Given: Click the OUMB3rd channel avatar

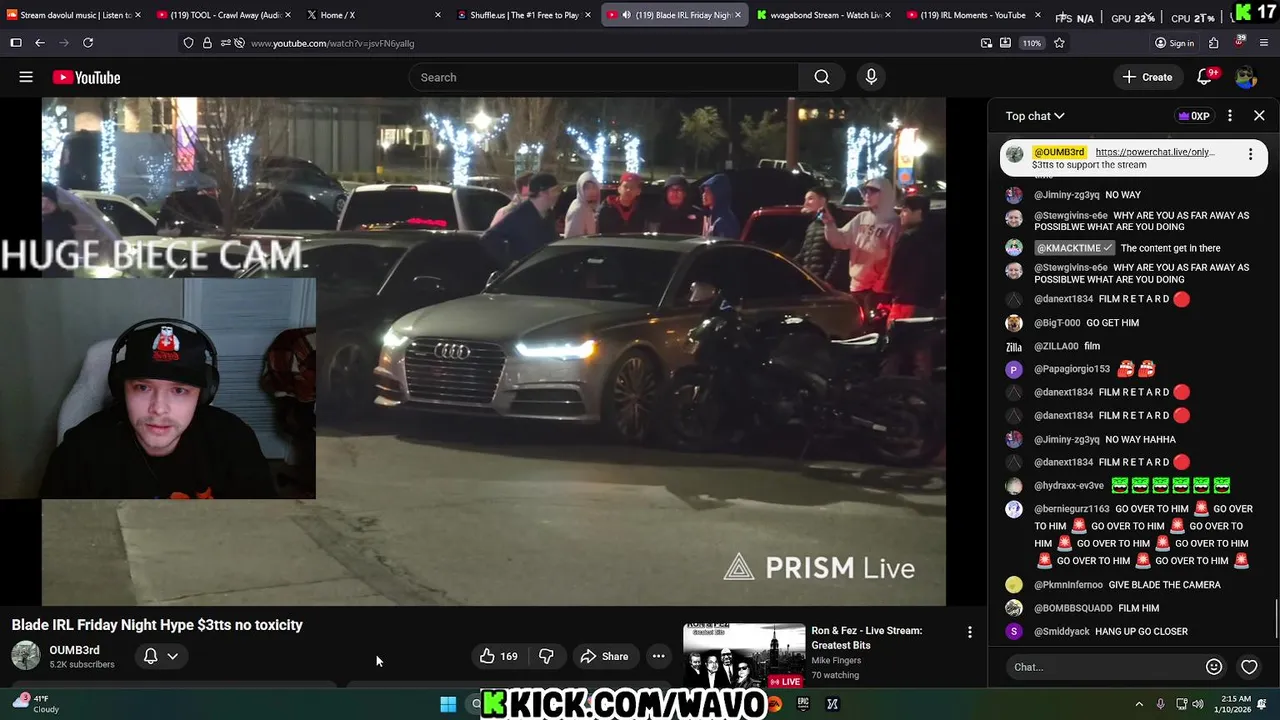Looking at the screenshot, I should [x=26, y=656].
